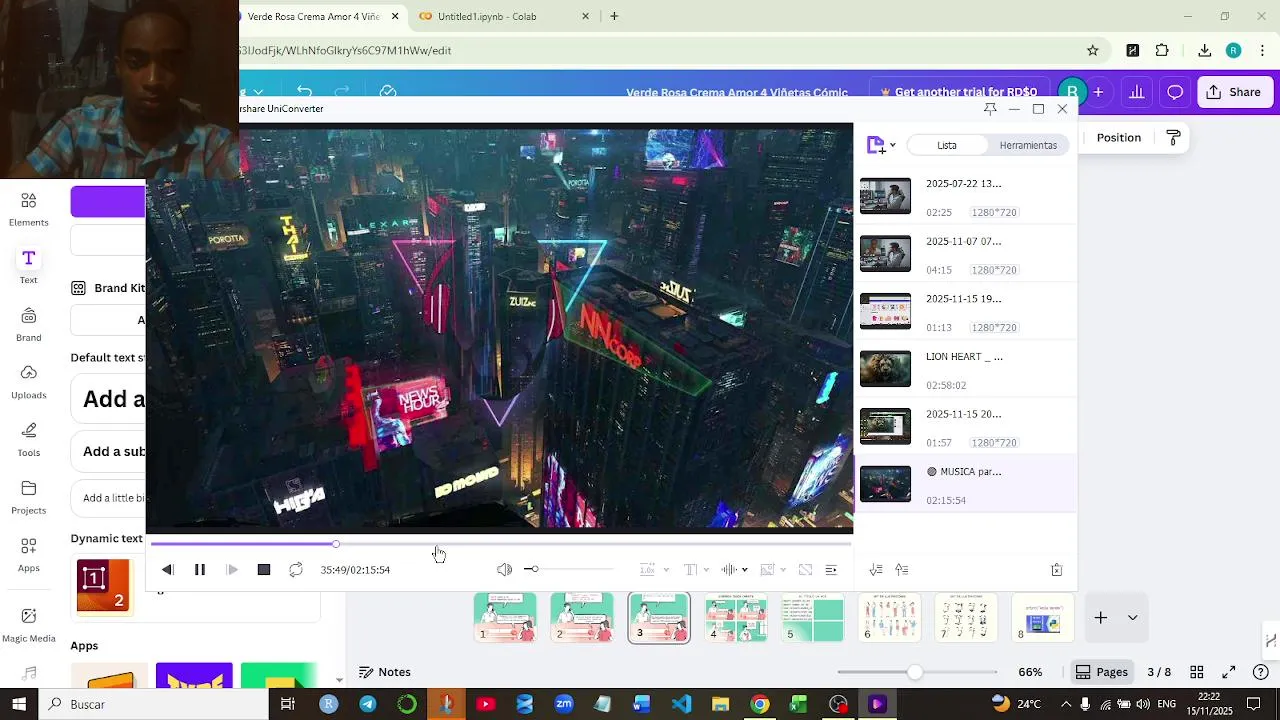Select MUSICA par... item in list
The height and width of the screenshot is (720, 1280).
coord(966,485)
